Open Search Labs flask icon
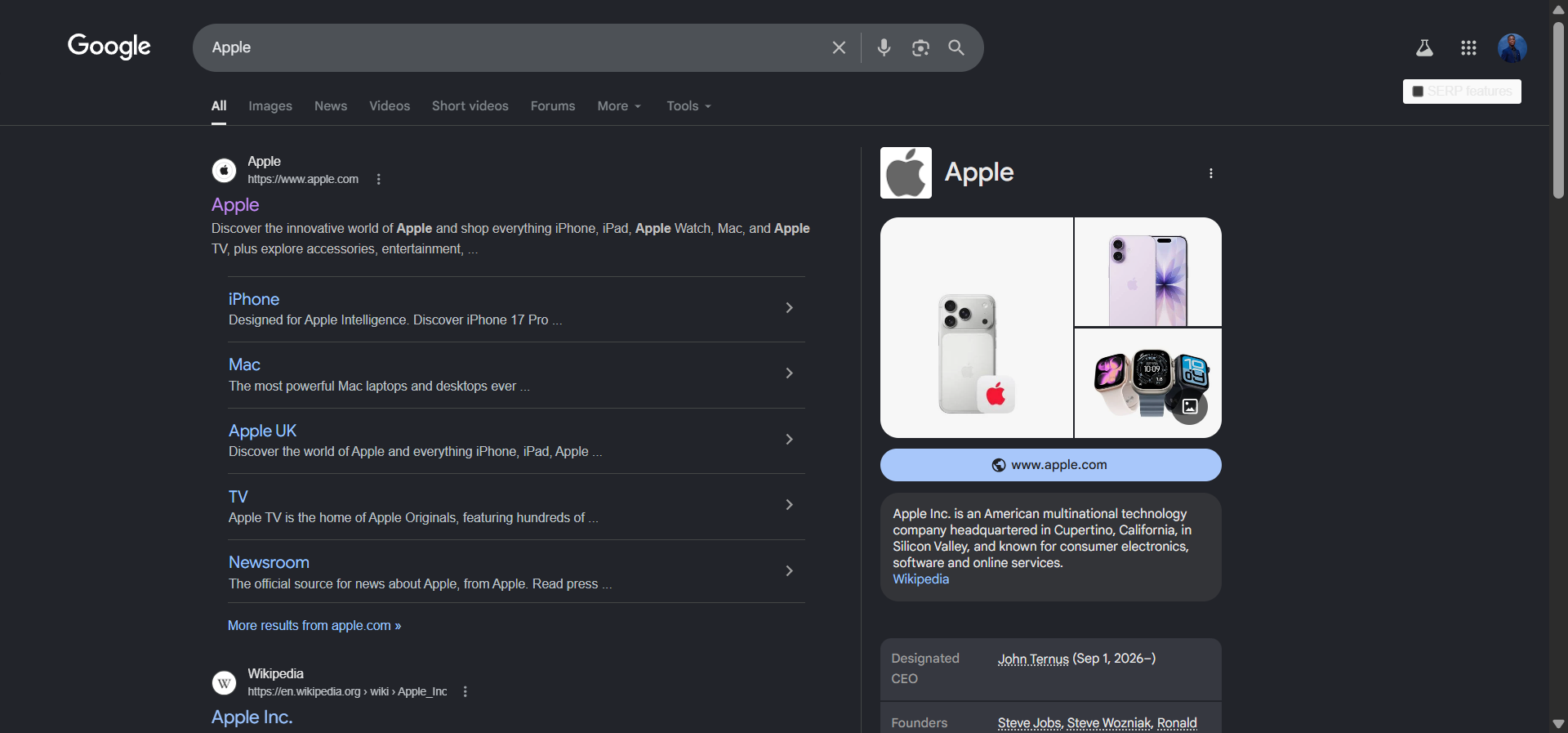This screenshot has width=1568, height=733. [x=1424, y=48]
